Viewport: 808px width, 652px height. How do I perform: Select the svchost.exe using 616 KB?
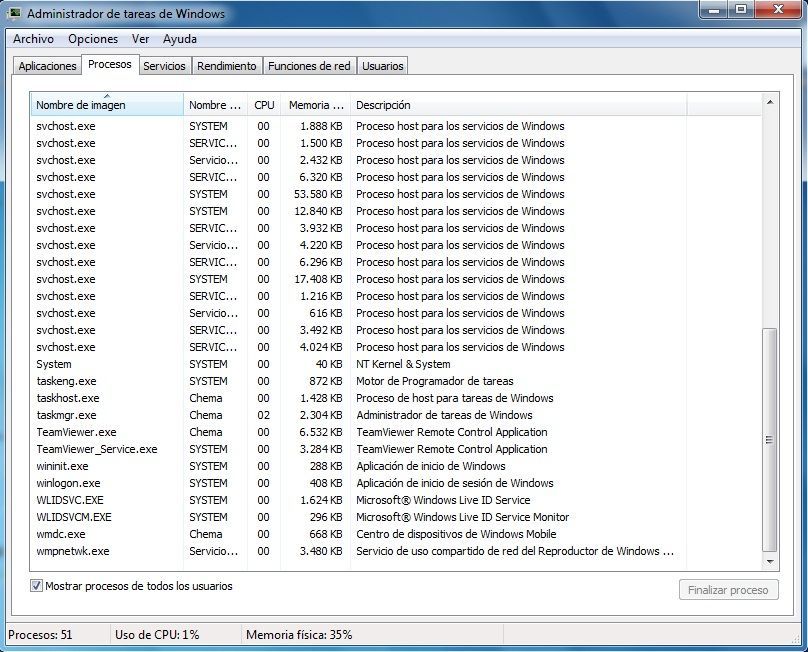coord(358,313)
